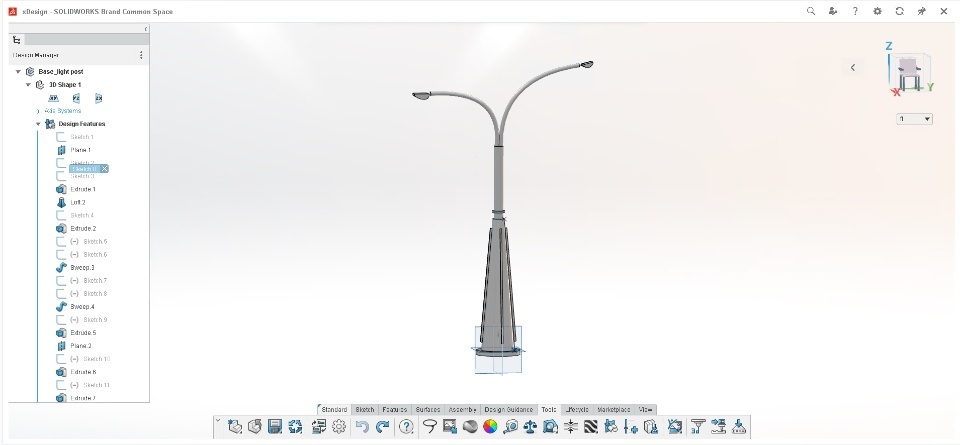Click the funnel filter icon in toolbar
The width and height of the screenshot is (960, 445).
[697, 427]
